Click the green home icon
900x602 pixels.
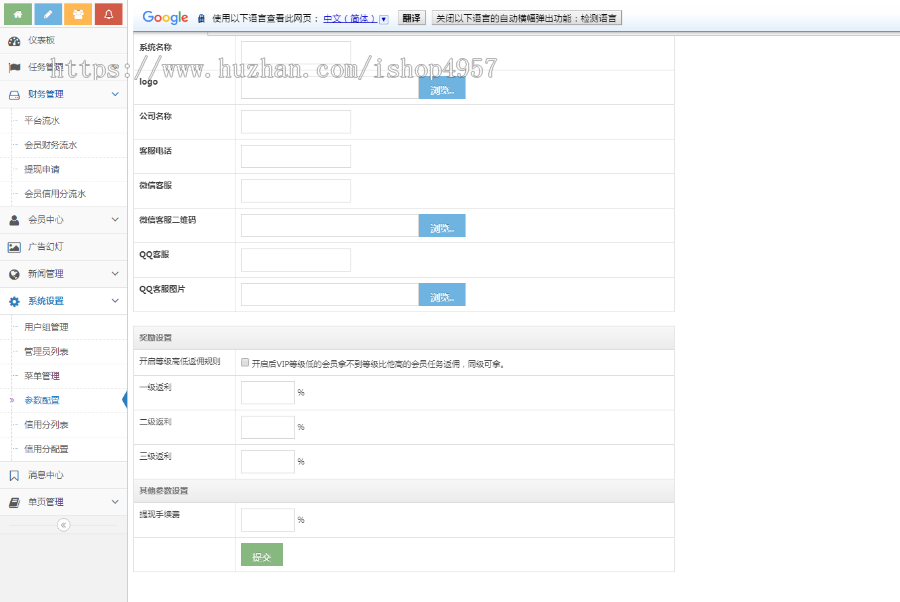pyautogui.click(x=16, y=15)
